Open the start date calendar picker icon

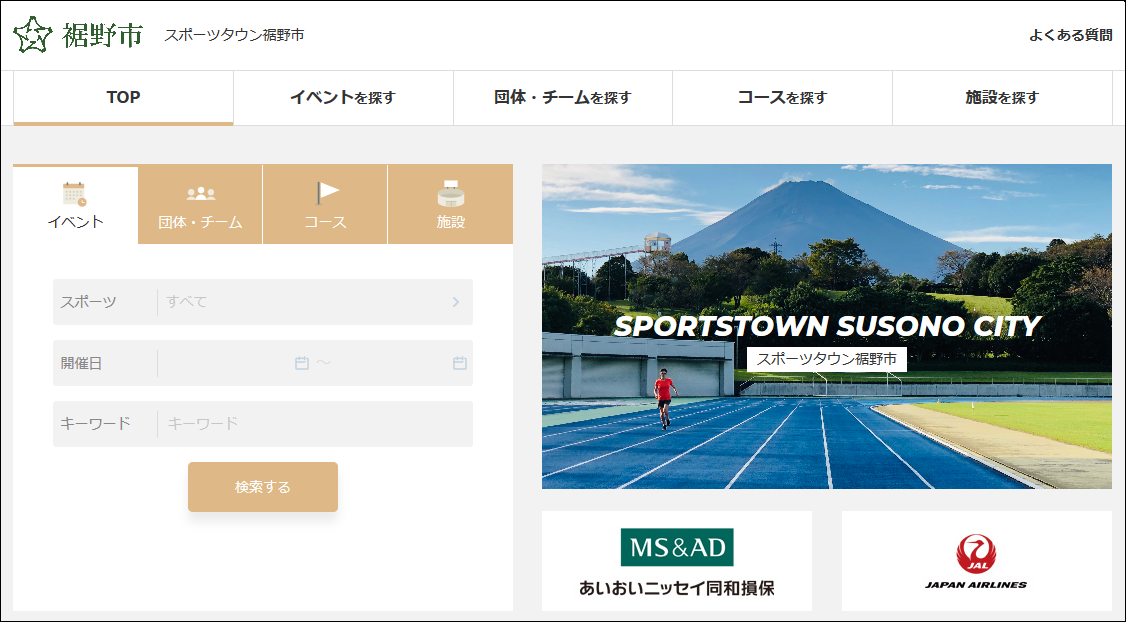(x=301, y=363)
